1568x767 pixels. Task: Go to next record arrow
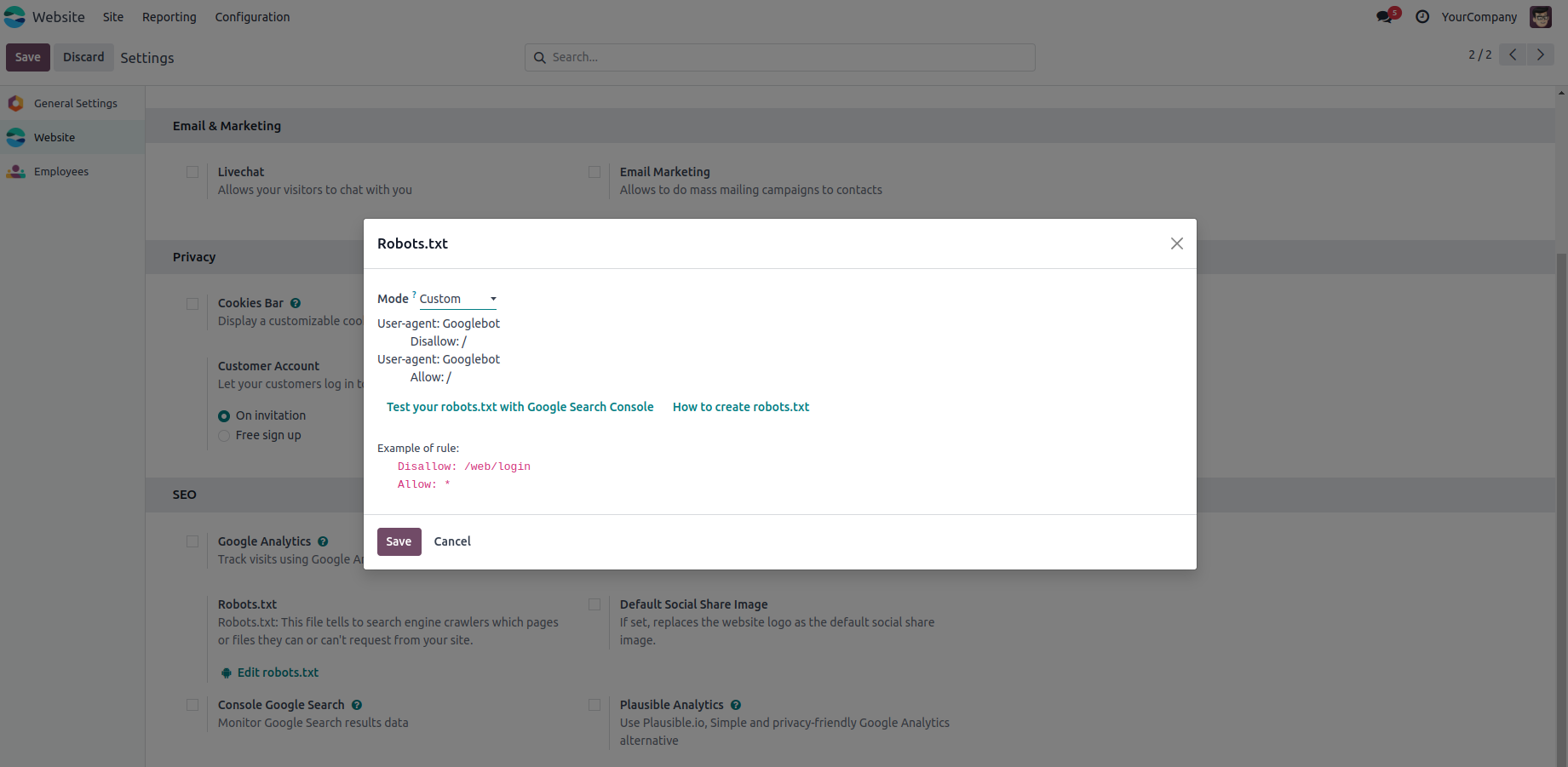click(1541, 54)
